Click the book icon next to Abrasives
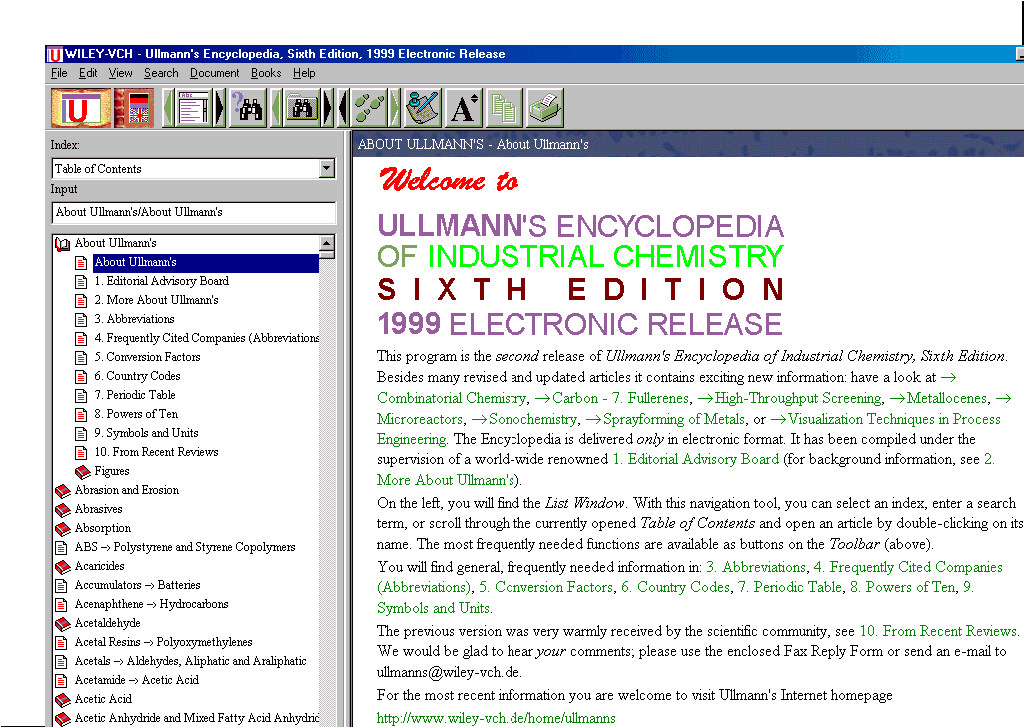The height and width of the screenshot is (728, 1025). tap(63, 510)
